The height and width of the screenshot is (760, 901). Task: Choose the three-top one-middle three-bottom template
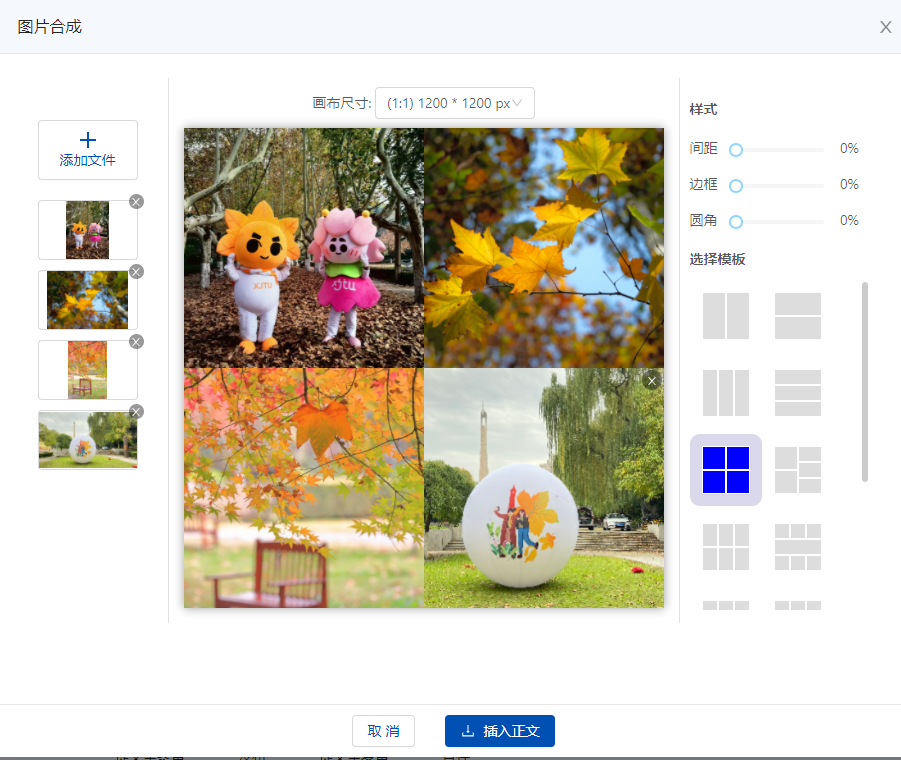click(798, 547)
